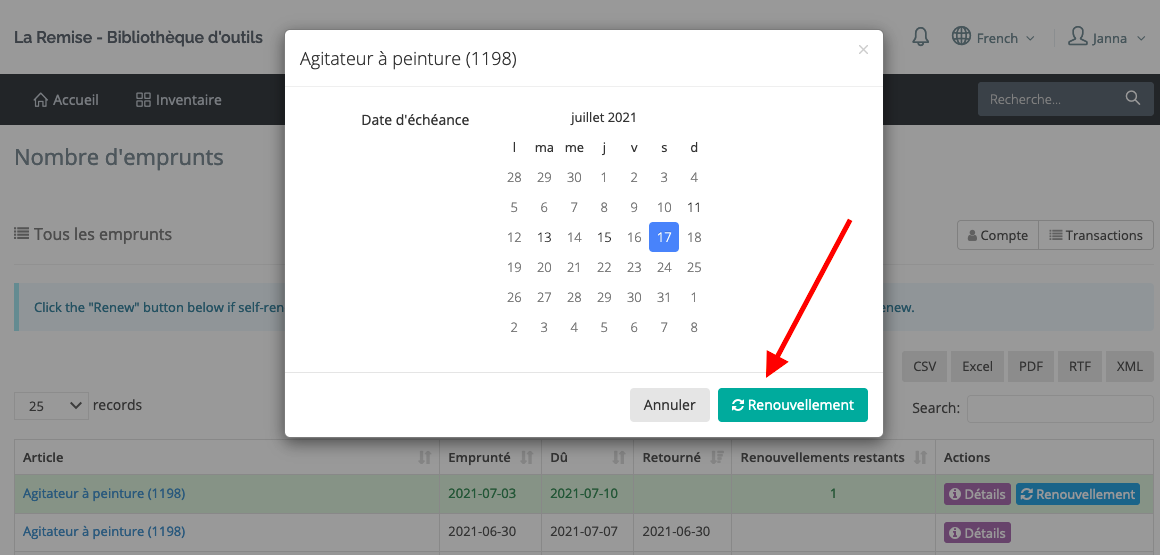Click the purple Détails button in first row
Image resolution: width=1160 pixels, height=555 pixels.
[x=977, y=494]
